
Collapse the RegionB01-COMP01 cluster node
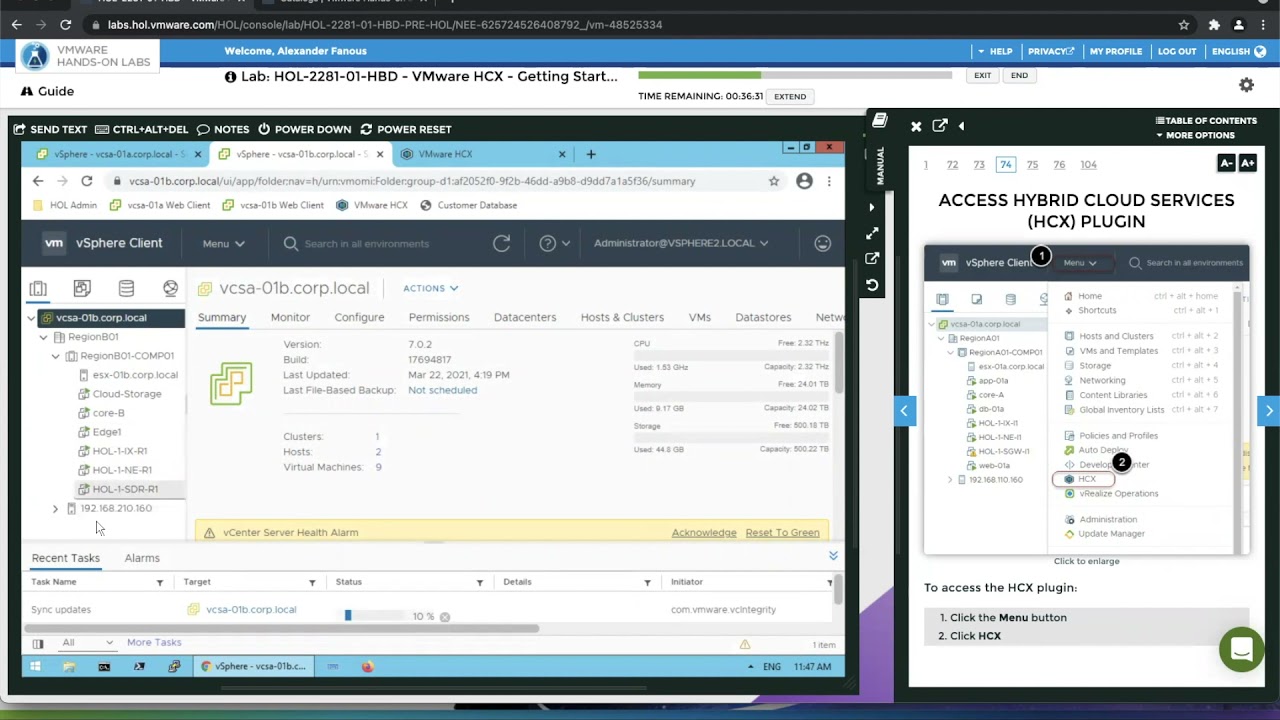coord(55,356)
